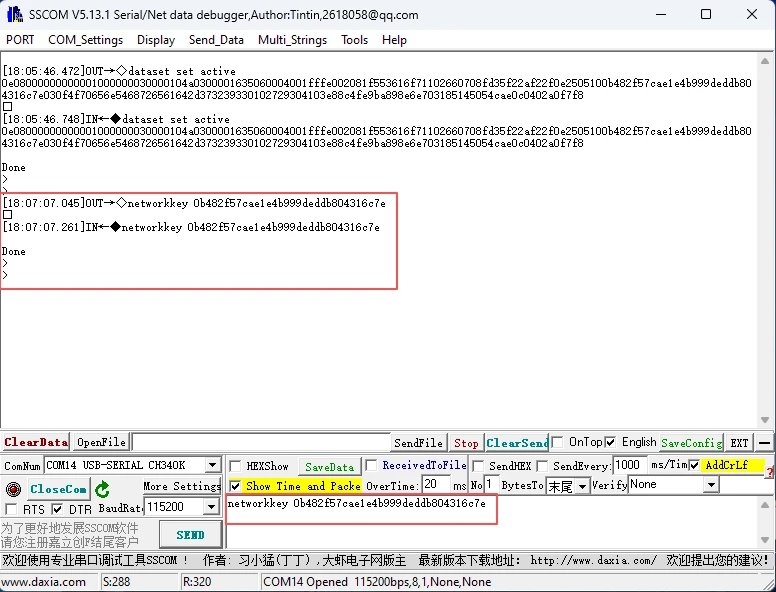Image resolution: width=776 pixels, height=592 pixels.
Task: Click the OverTime milliseconds input field
Action: (x=435, y=485)
